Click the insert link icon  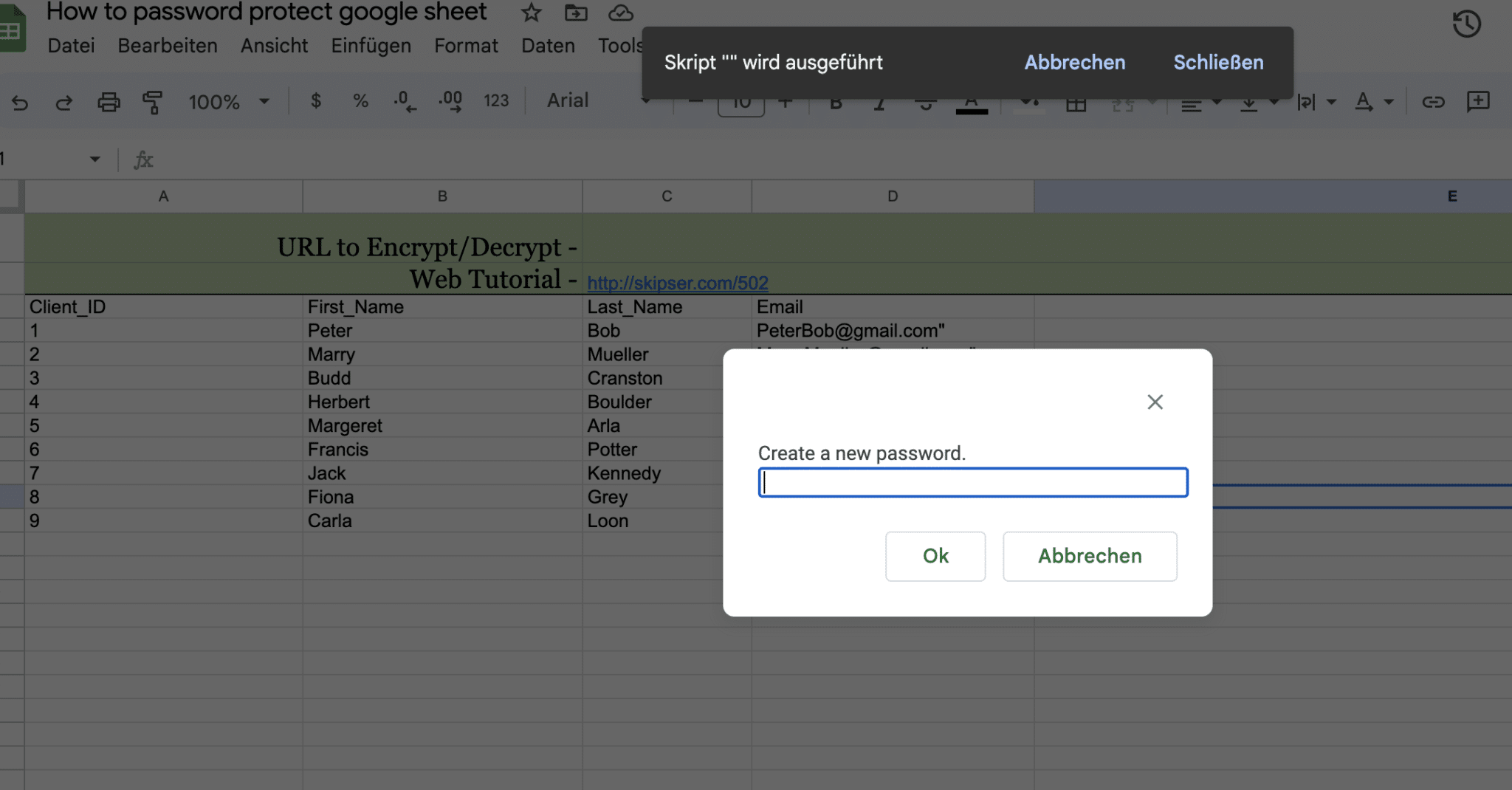pos(1433,102)
